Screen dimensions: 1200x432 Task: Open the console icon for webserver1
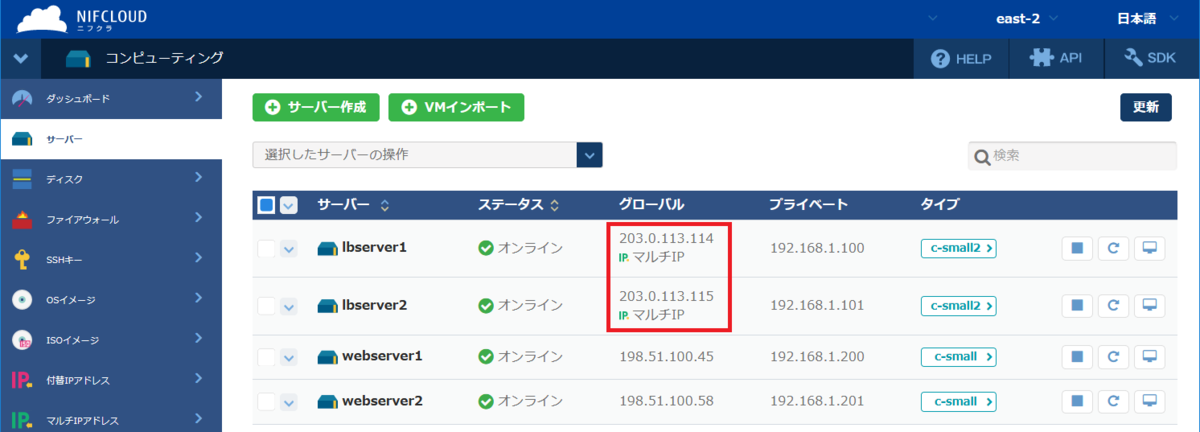(1149, 356)
